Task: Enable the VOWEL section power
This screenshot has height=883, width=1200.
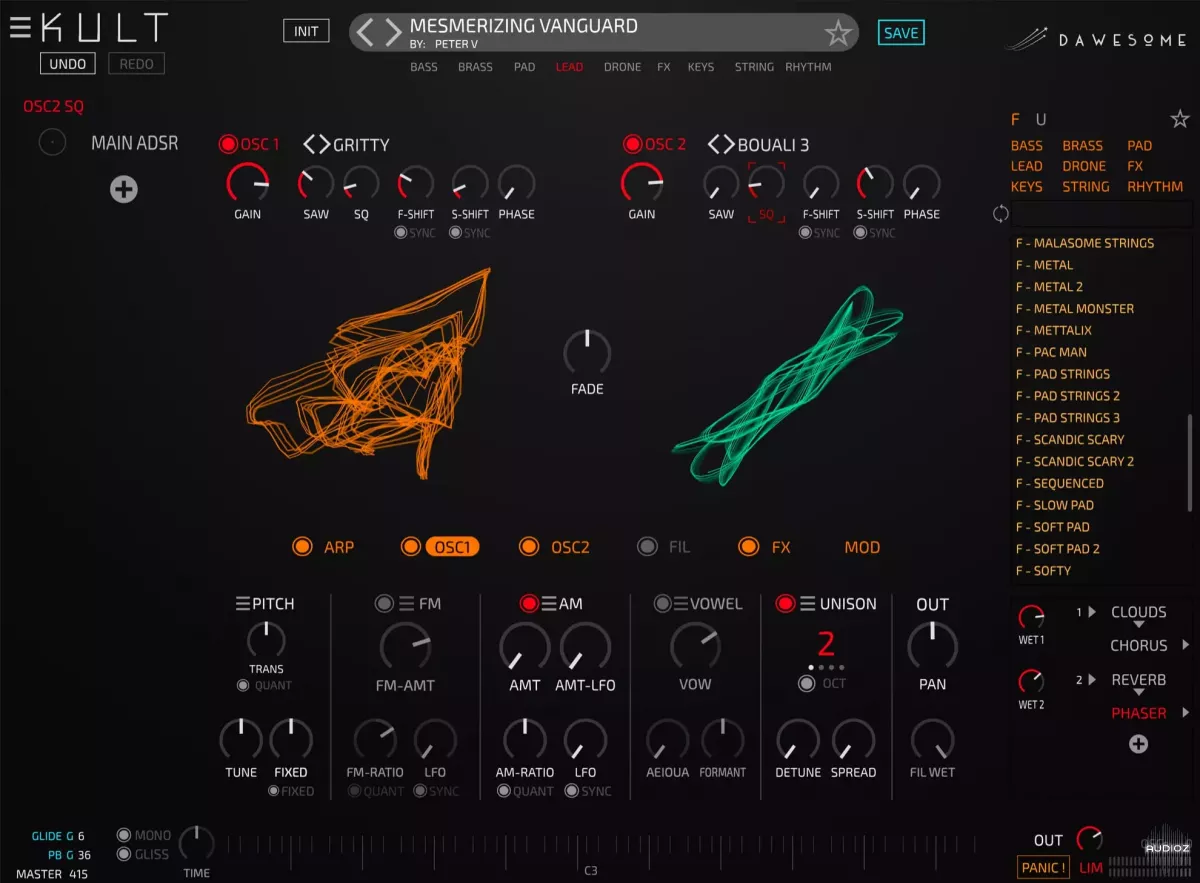Action: (x=662, y=604)
